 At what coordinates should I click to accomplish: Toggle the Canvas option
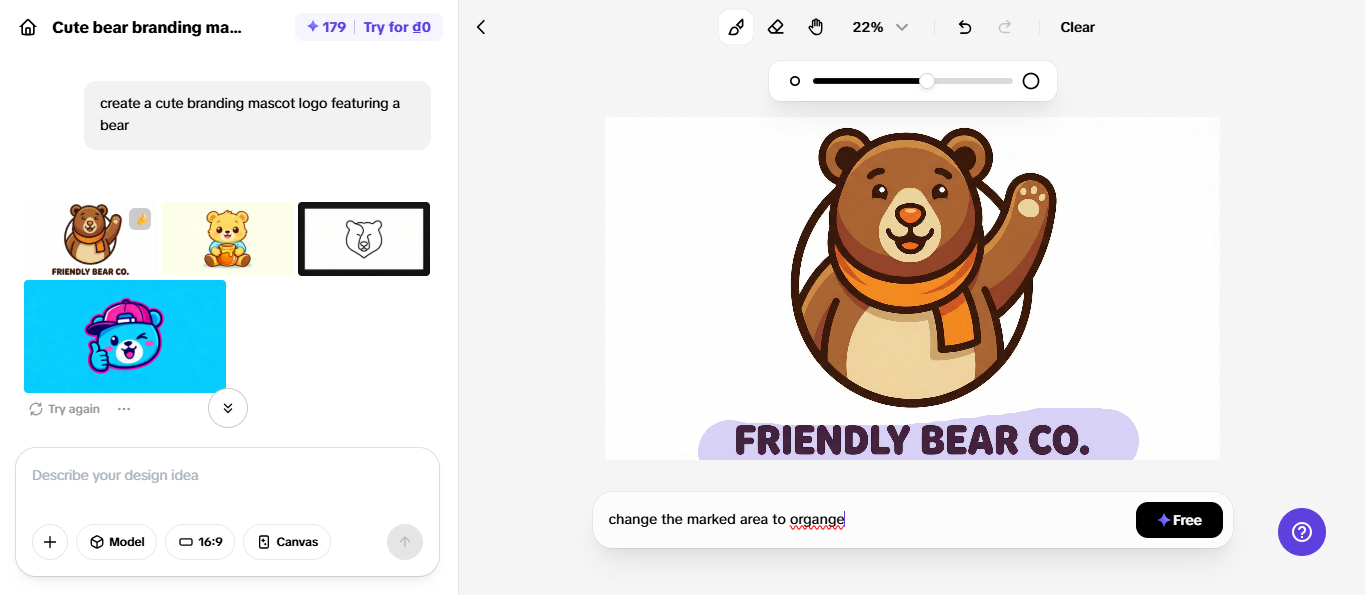tap(287, 542)
